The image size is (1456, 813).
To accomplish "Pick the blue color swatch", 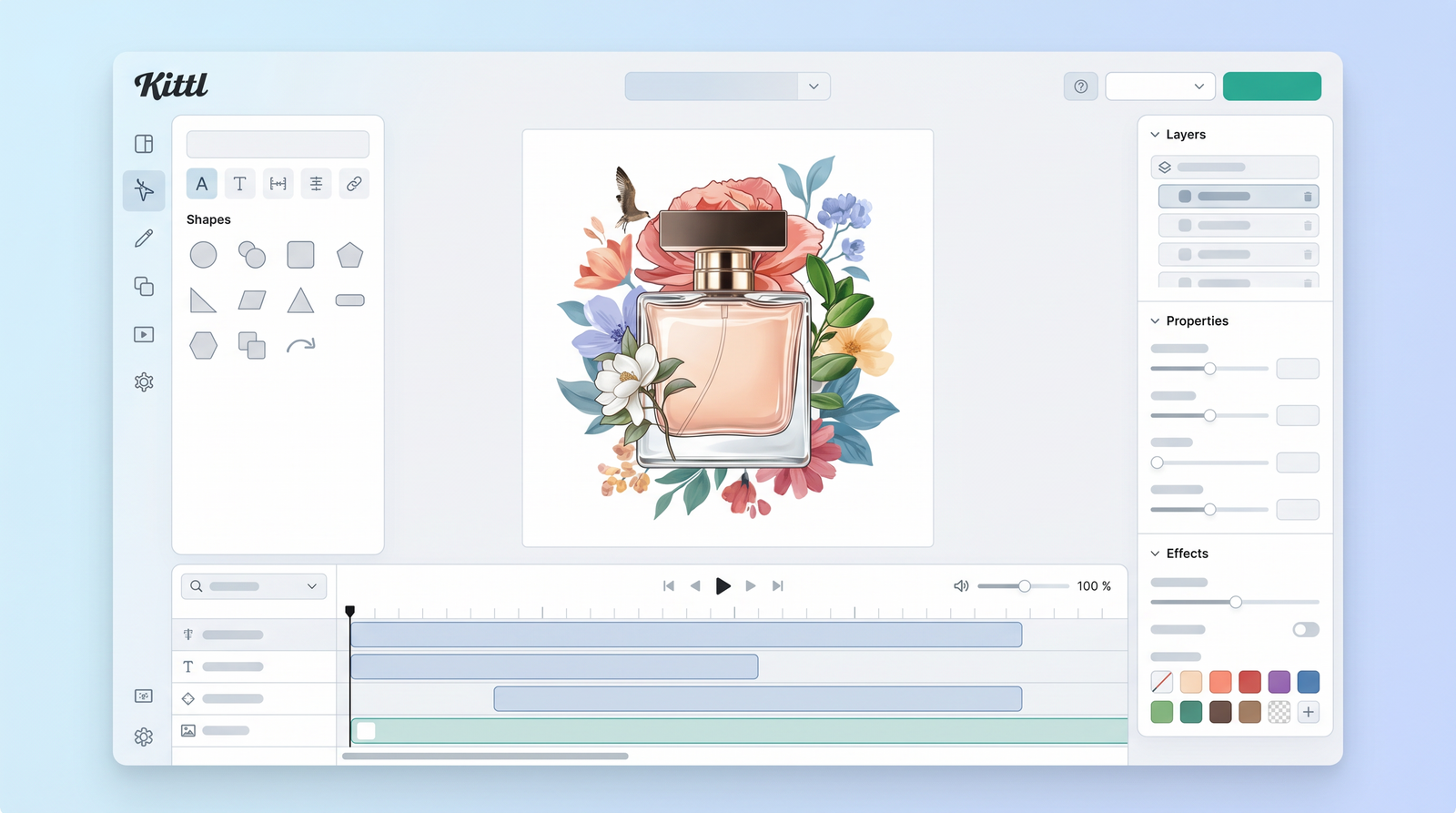I will (1309, 682).
